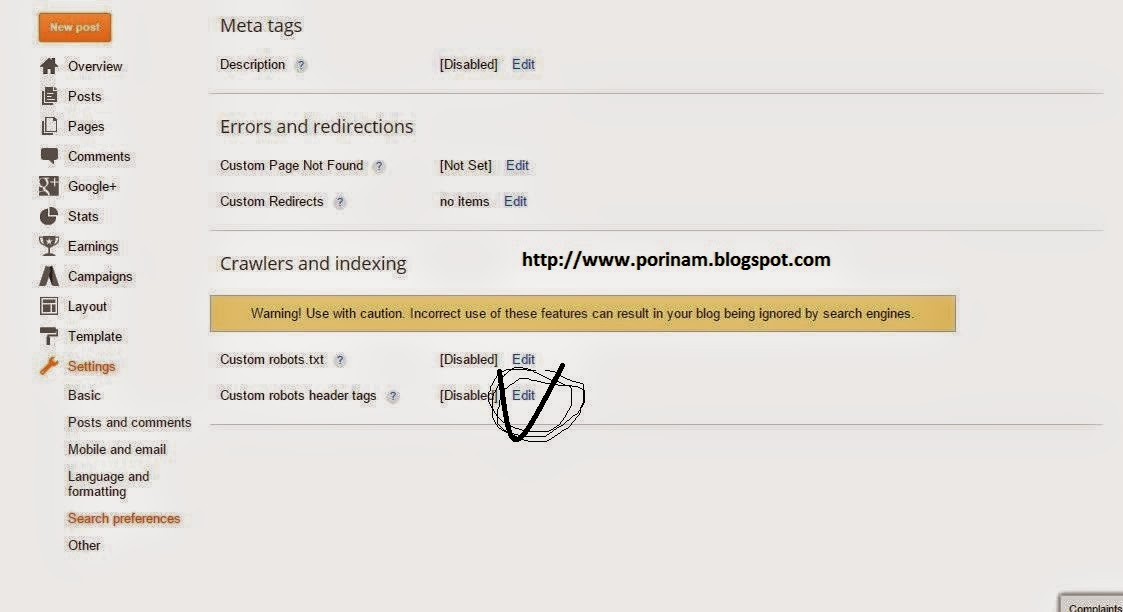The width and height of the screenshot is (1123, 612).
Task: Edit the Custom Page Not Found setting
Action: click(x=517, y=165)
